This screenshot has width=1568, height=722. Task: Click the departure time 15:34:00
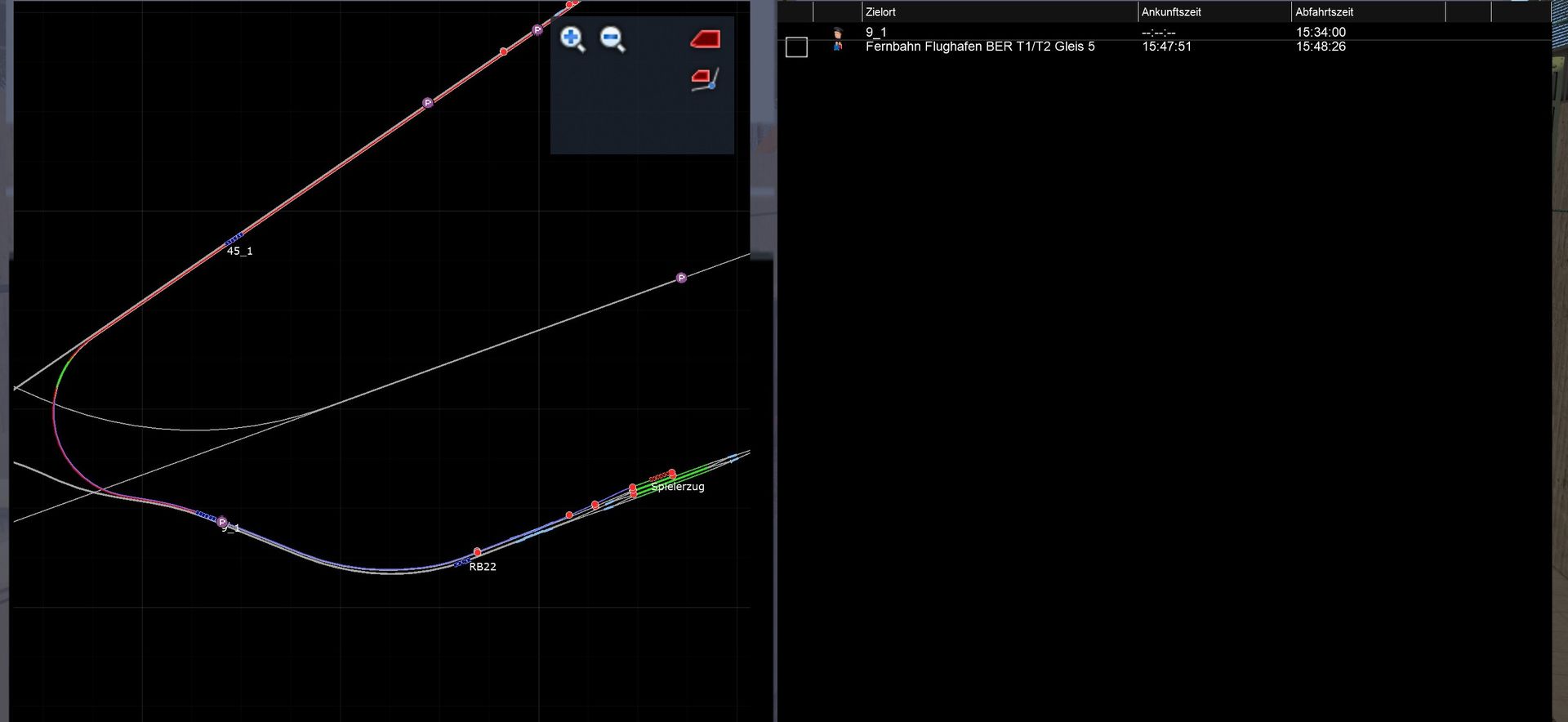tap(1321, 33)
